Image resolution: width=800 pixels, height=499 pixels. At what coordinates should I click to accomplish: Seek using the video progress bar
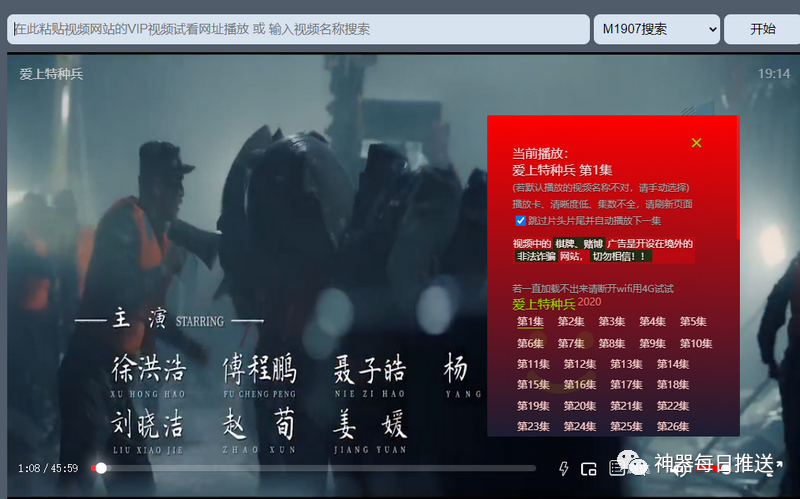(x=313, y=468)
